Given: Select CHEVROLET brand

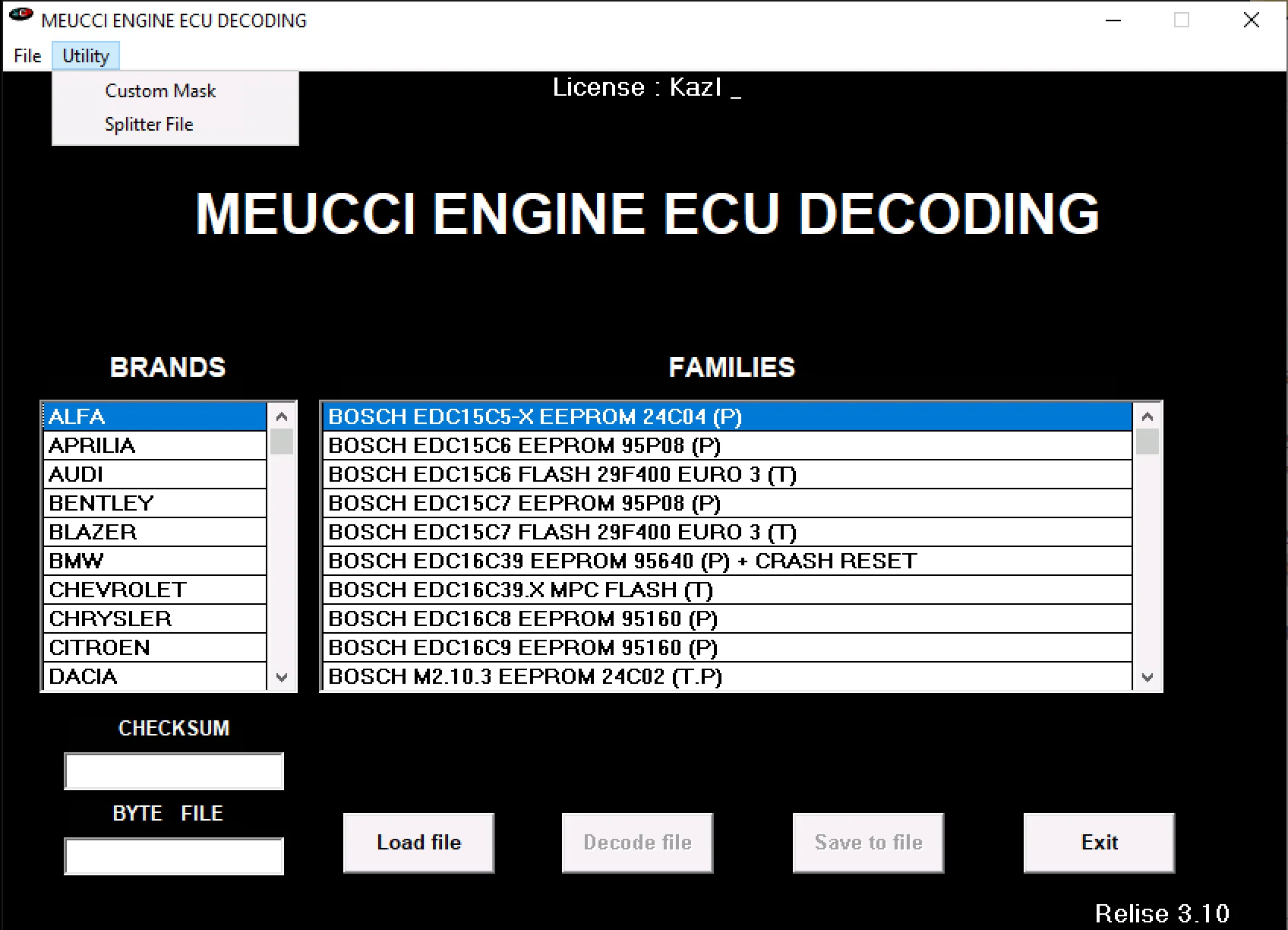Looking at the screenshot, I should click(155, 590).
